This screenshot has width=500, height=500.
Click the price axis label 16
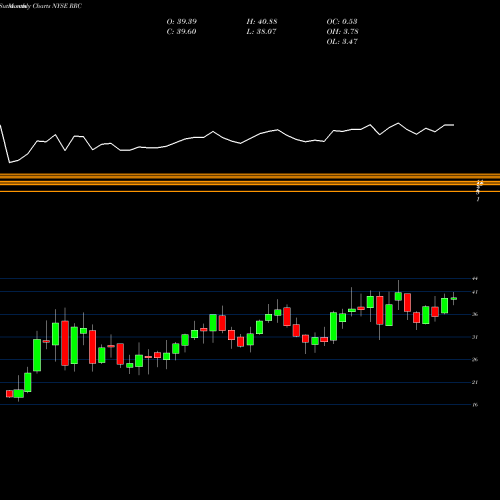pyautogui.click(x=475, y=405)
